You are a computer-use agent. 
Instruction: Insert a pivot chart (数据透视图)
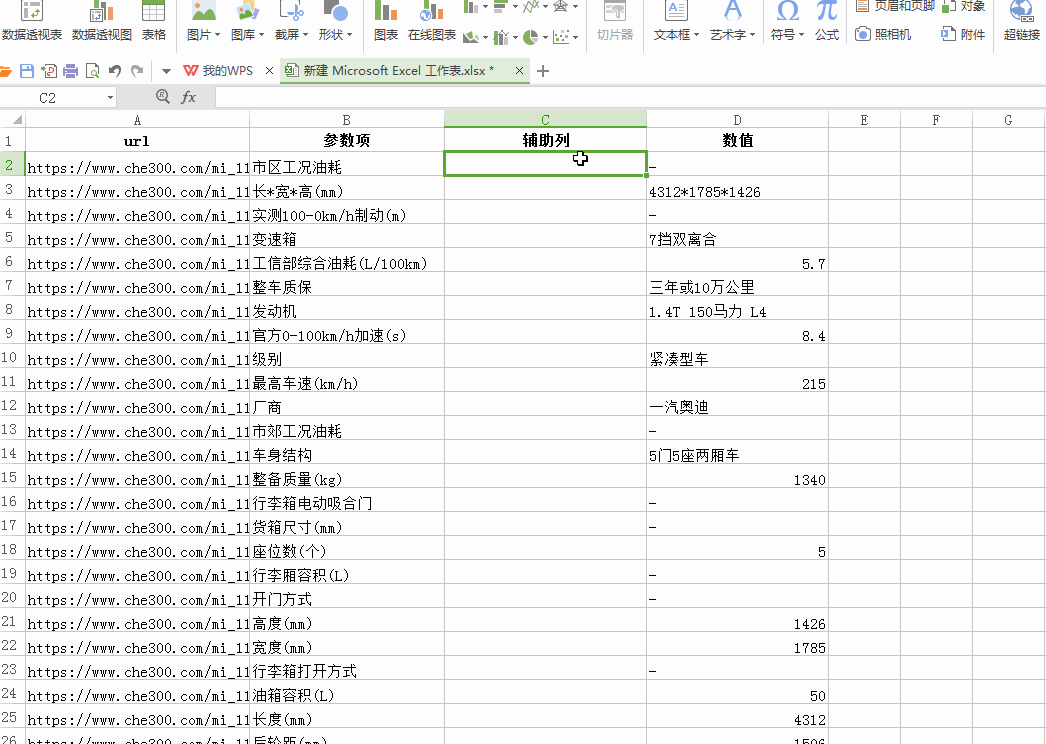click(x=101, y=21)
